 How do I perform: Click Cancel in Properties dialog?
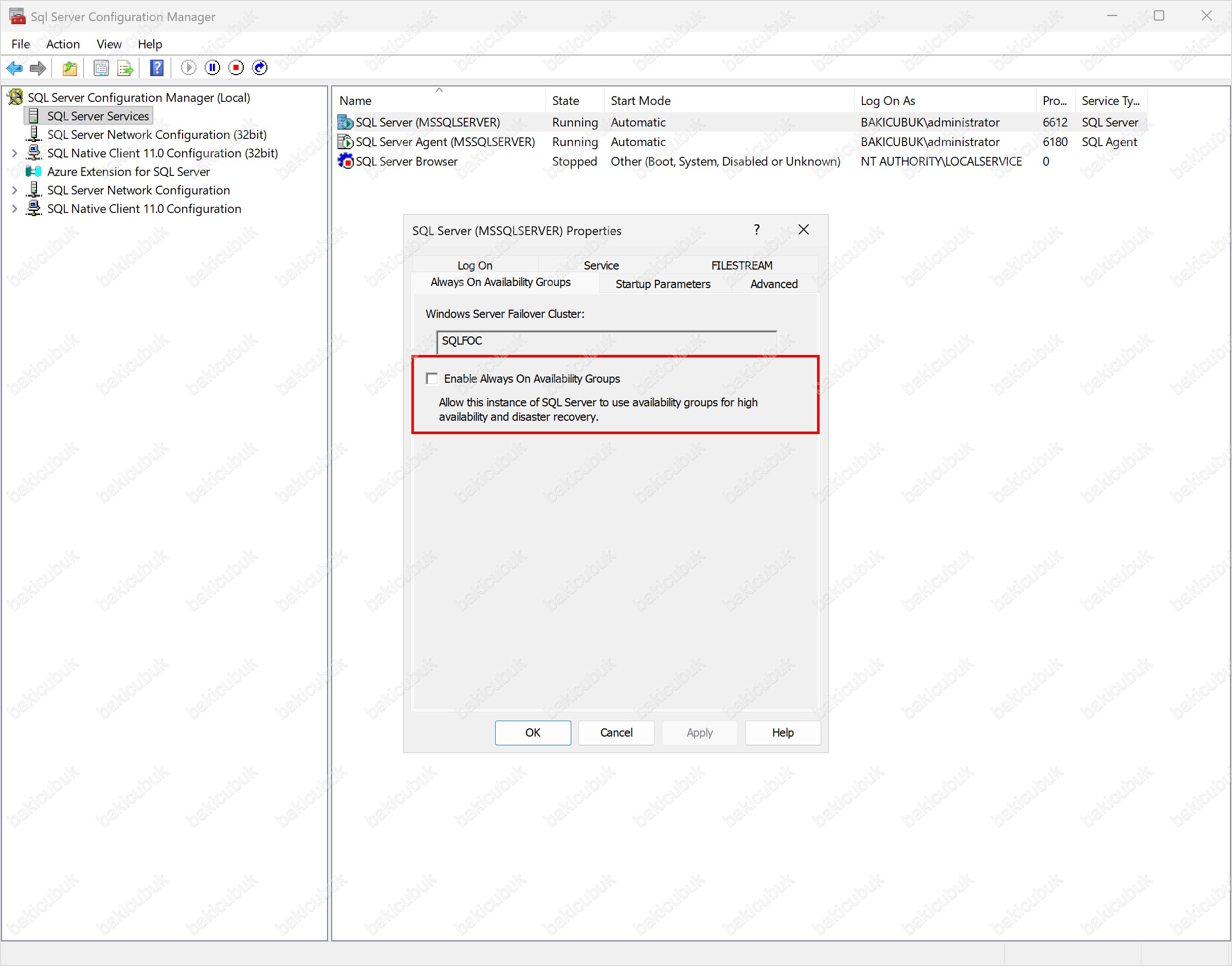click(615, 732)
